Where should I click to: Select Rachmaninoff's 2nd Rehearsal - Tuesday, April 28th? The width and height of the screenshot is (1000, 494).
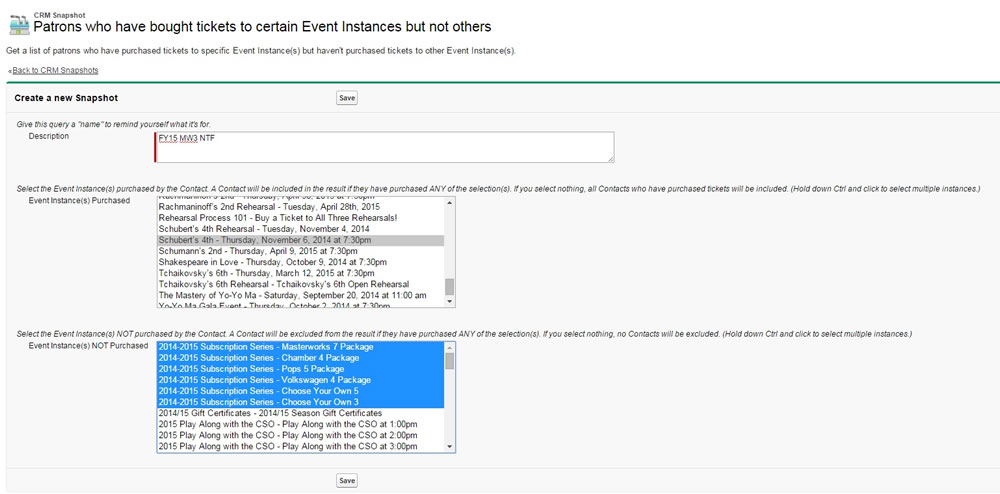(300, 207)
